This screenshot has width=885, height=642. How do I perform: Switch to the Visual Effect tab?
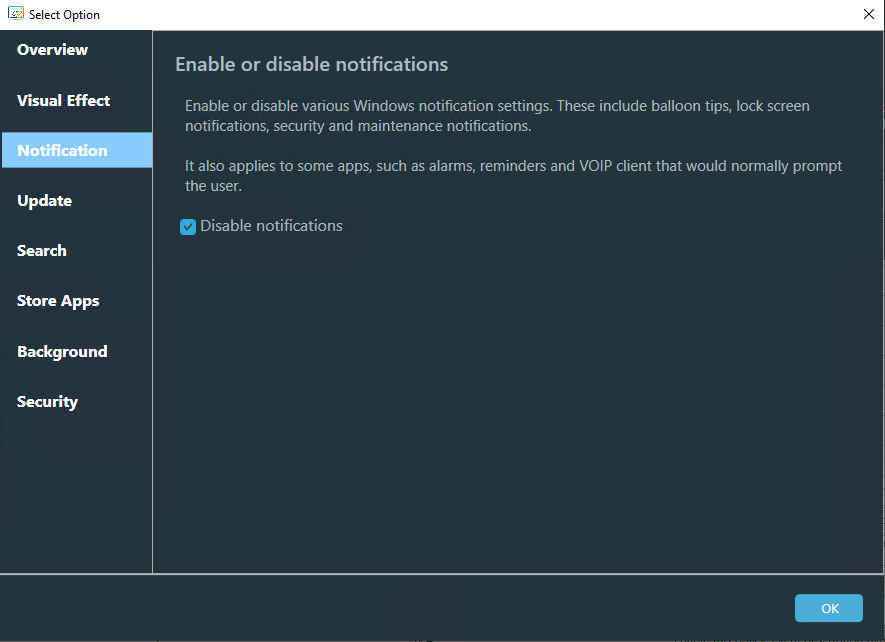(x=63, y=101)
